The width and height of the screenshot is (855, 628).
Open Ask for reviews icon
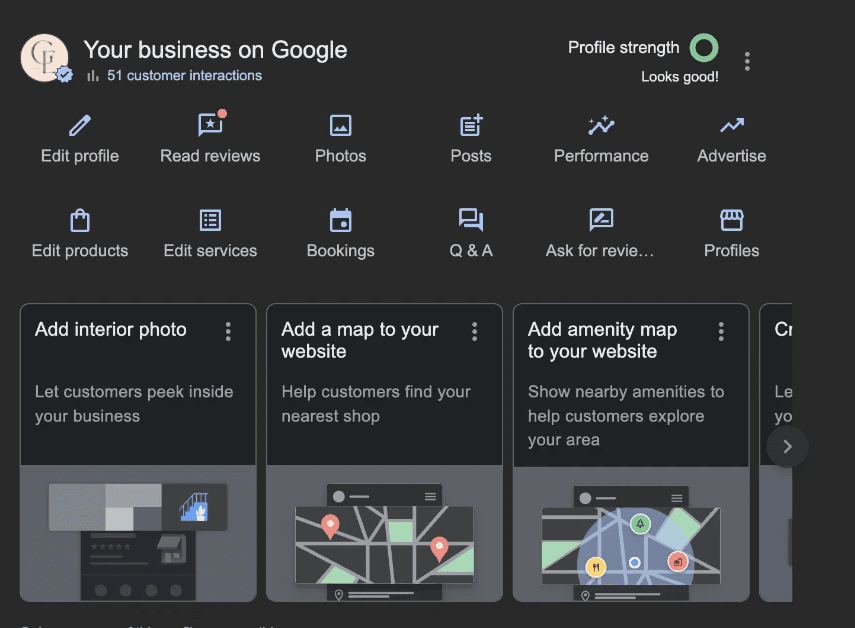click(601, 220)
